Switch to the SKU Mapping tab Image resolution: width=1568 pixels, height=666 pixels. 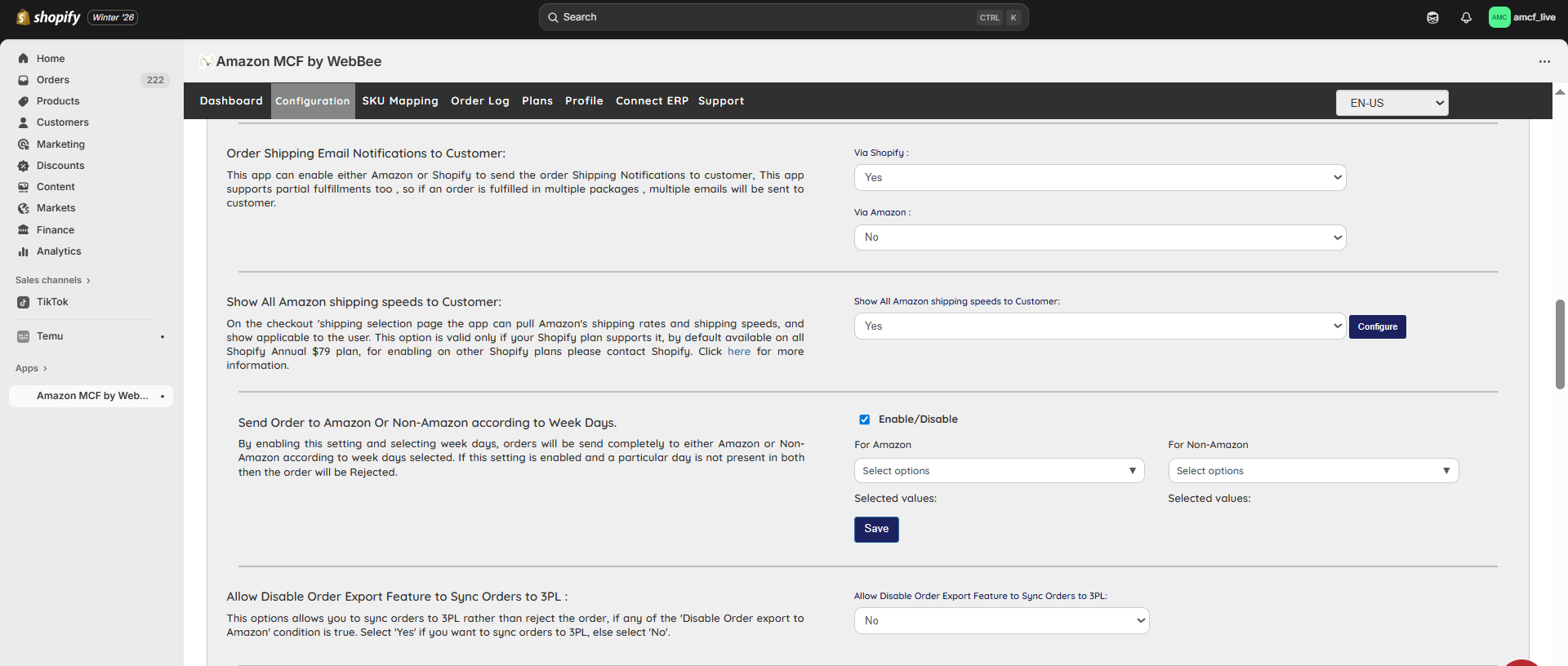[x=400, y=101]
